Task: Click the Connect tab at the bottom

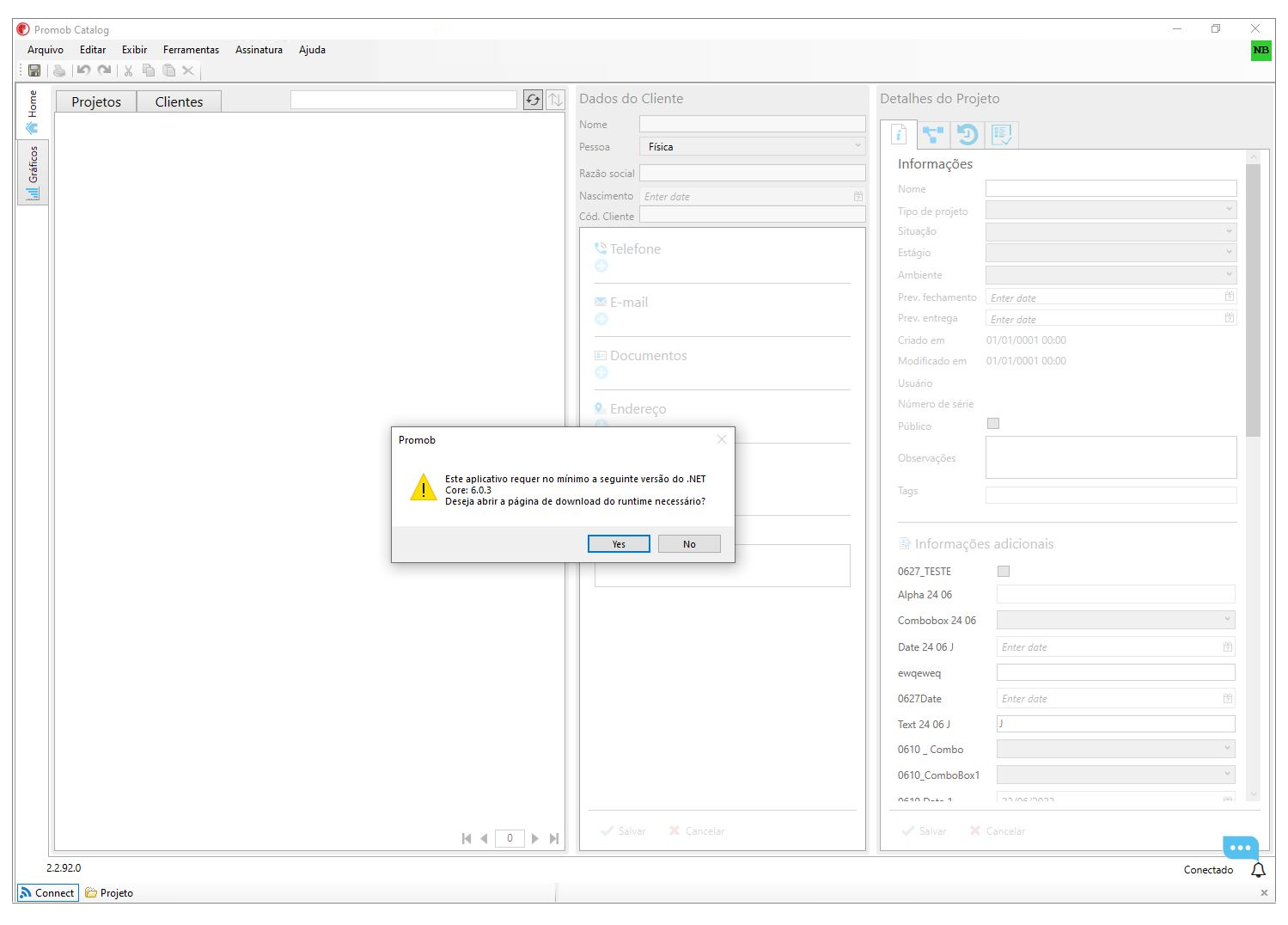Action: [48, 893]
